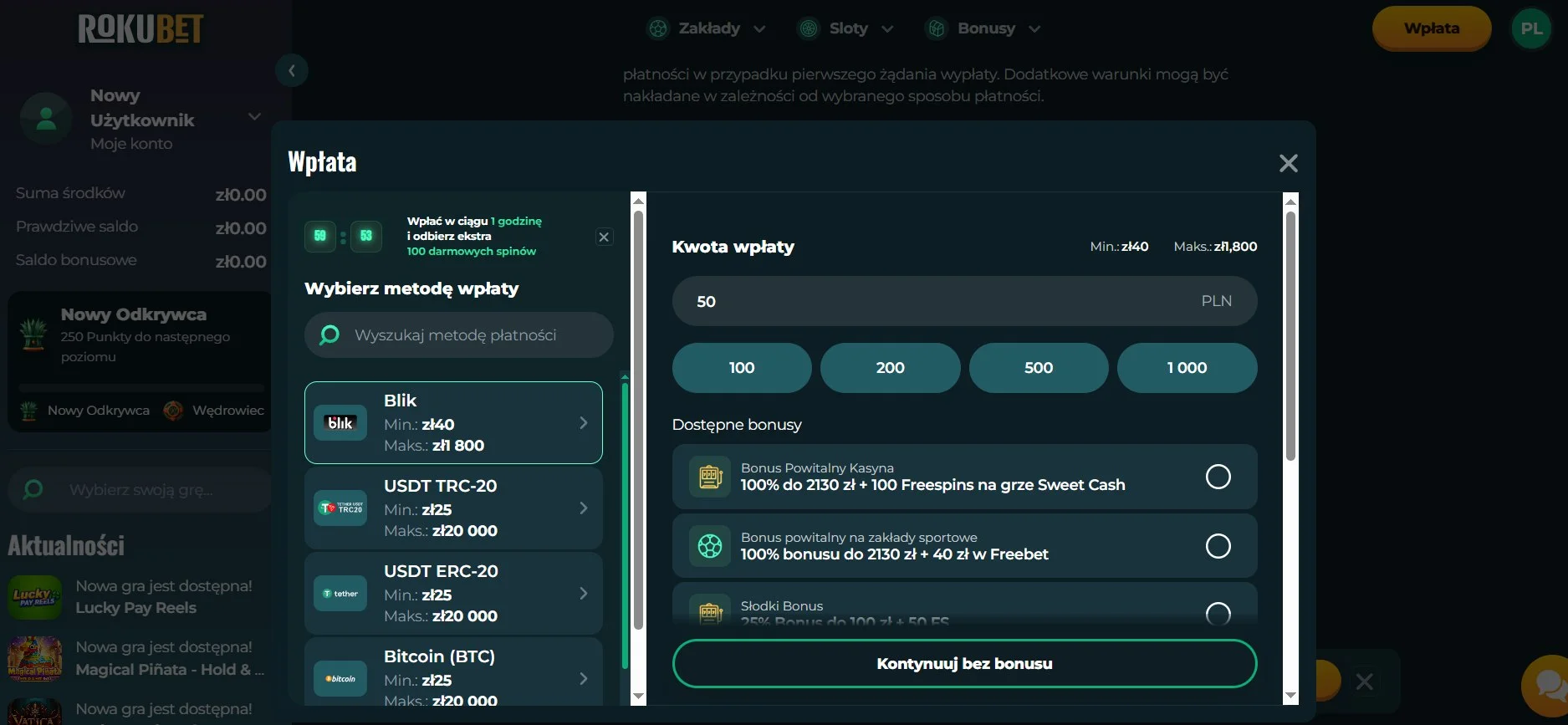Click the Wyszukaj metodę płatności search field

(459, 335)
